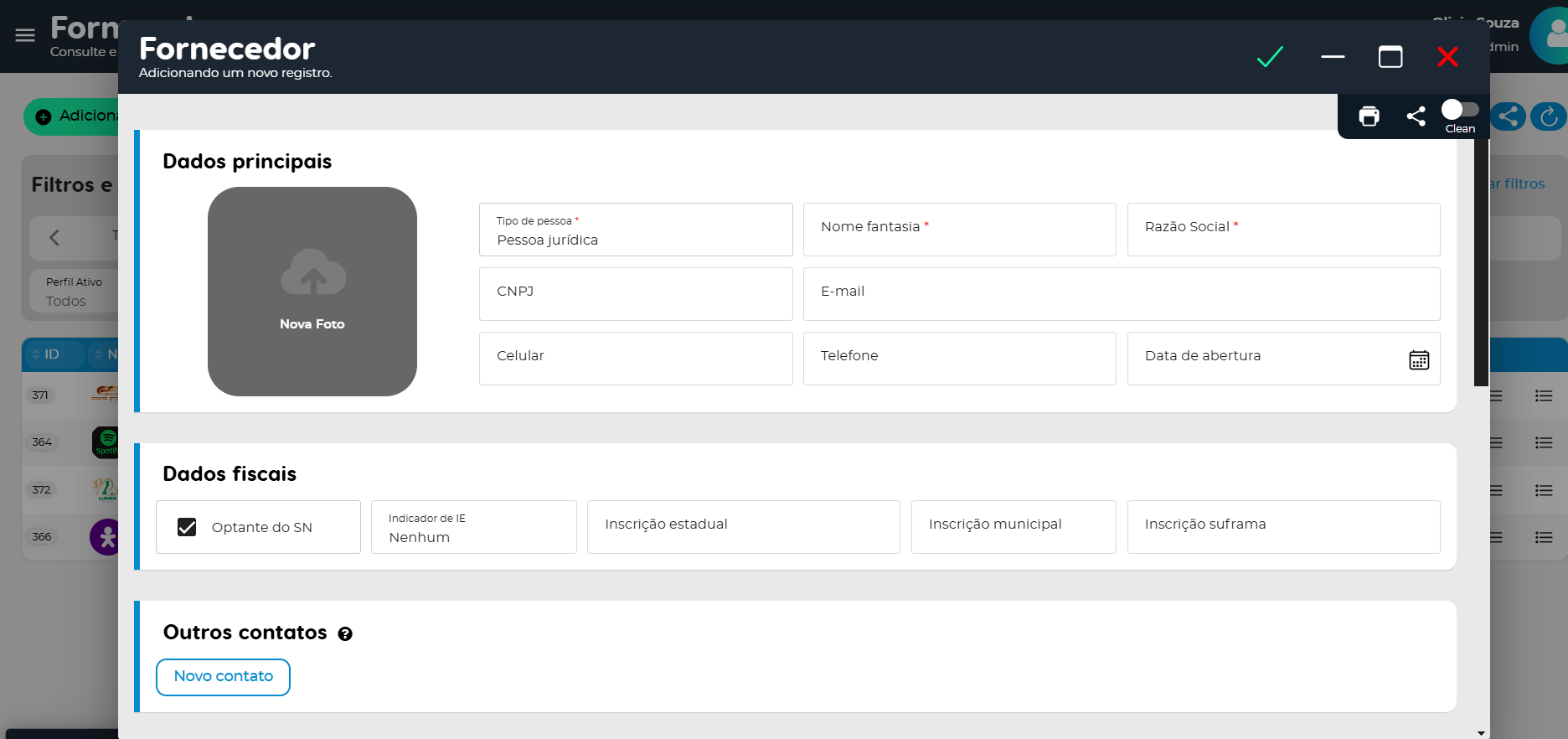This screenshot has height=739, width=1568.
Task: Click the share icon beside the printer
Action: (x=1416, y=116)
